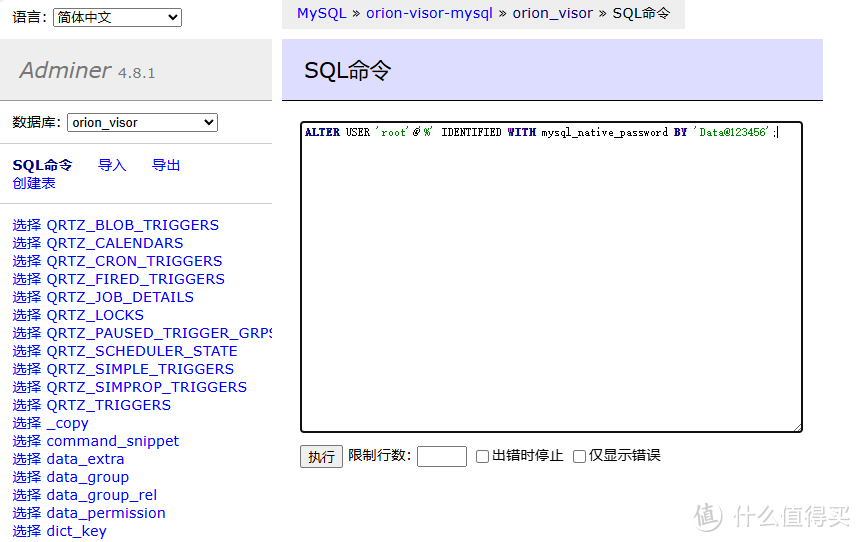860x542 pixels.
Task: Open table QRTZ_TRIGGERS structure
Action: [x=109, y=406]
